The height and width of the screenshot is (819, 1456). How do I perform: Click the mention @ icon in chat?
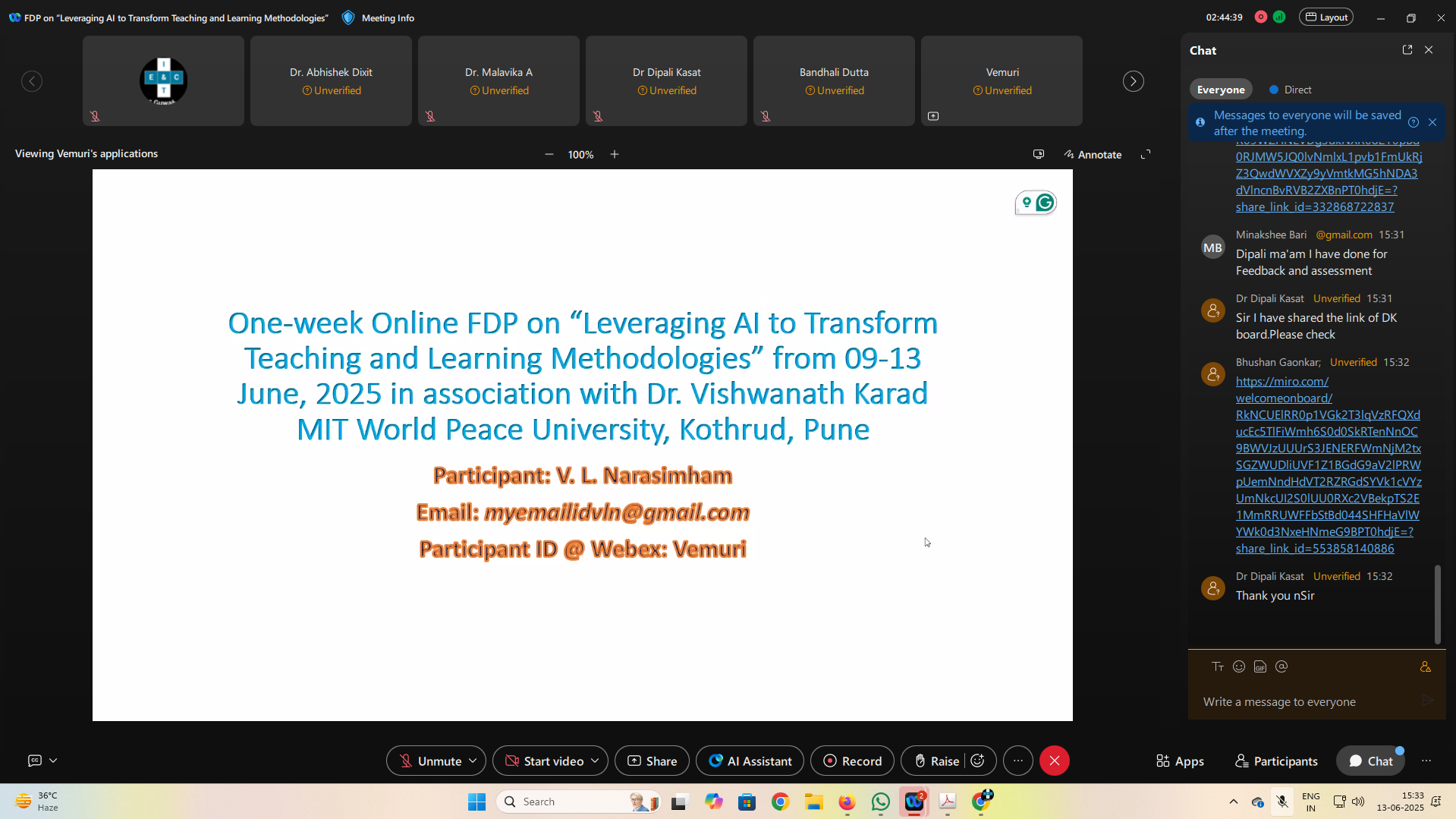tap(1281, 666)
